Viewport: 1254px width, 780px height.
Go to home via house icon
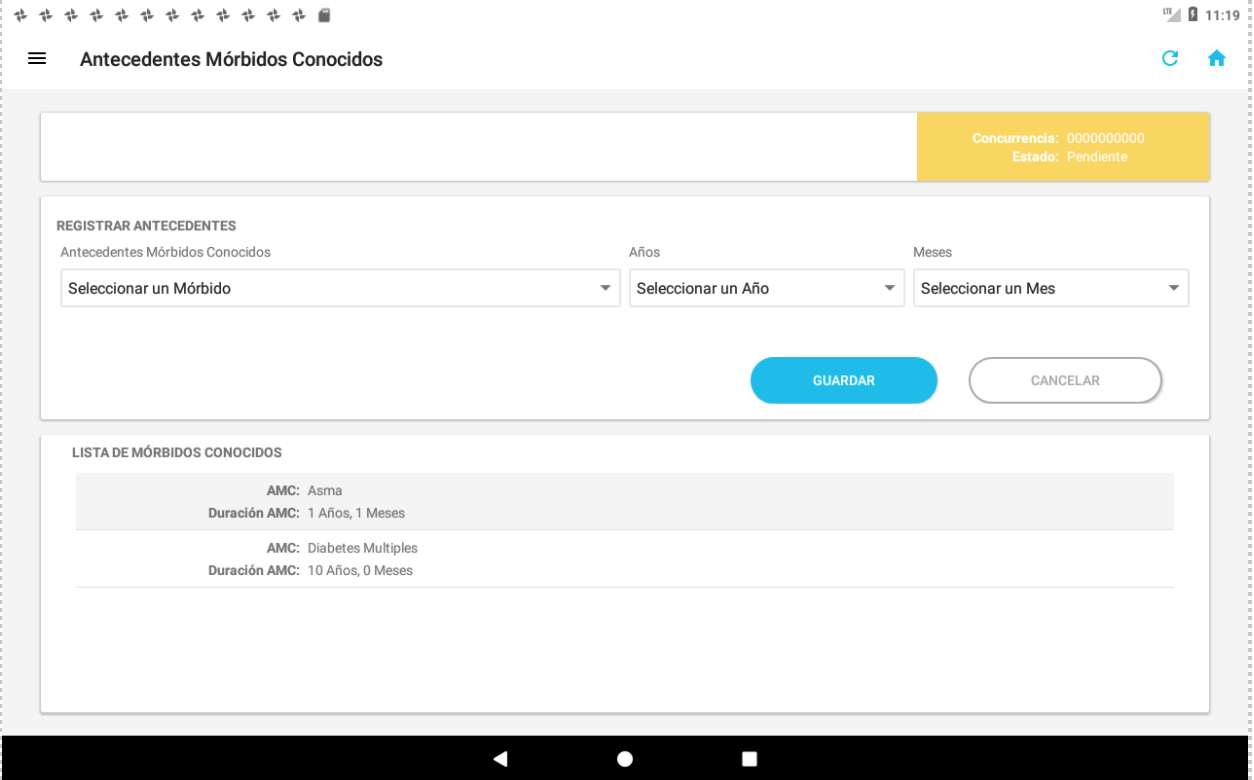(1216, 59)
